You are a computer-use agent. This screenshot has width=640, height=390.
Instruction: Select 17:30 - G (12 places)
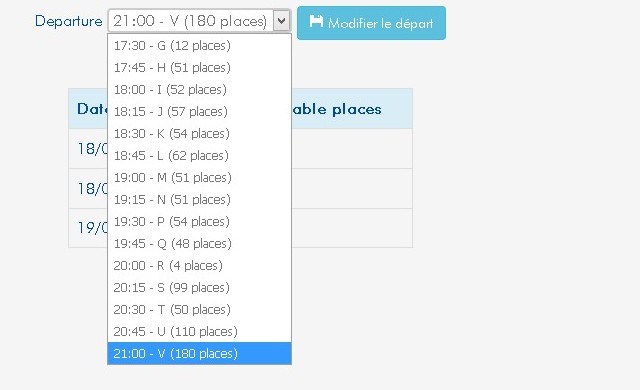pyautogui.click(x=199, y=45)
